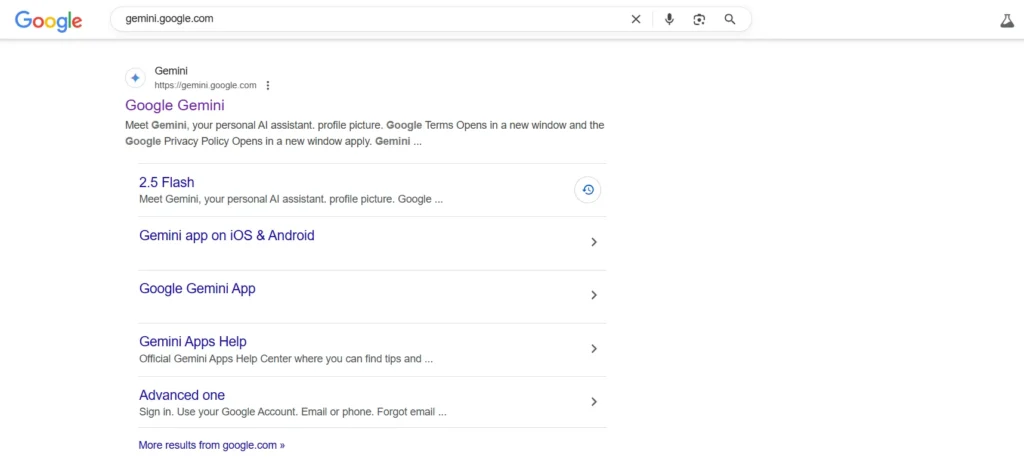Open the Google Gemini App sitelink
The image size is (1024, 472).
point(197,289)
